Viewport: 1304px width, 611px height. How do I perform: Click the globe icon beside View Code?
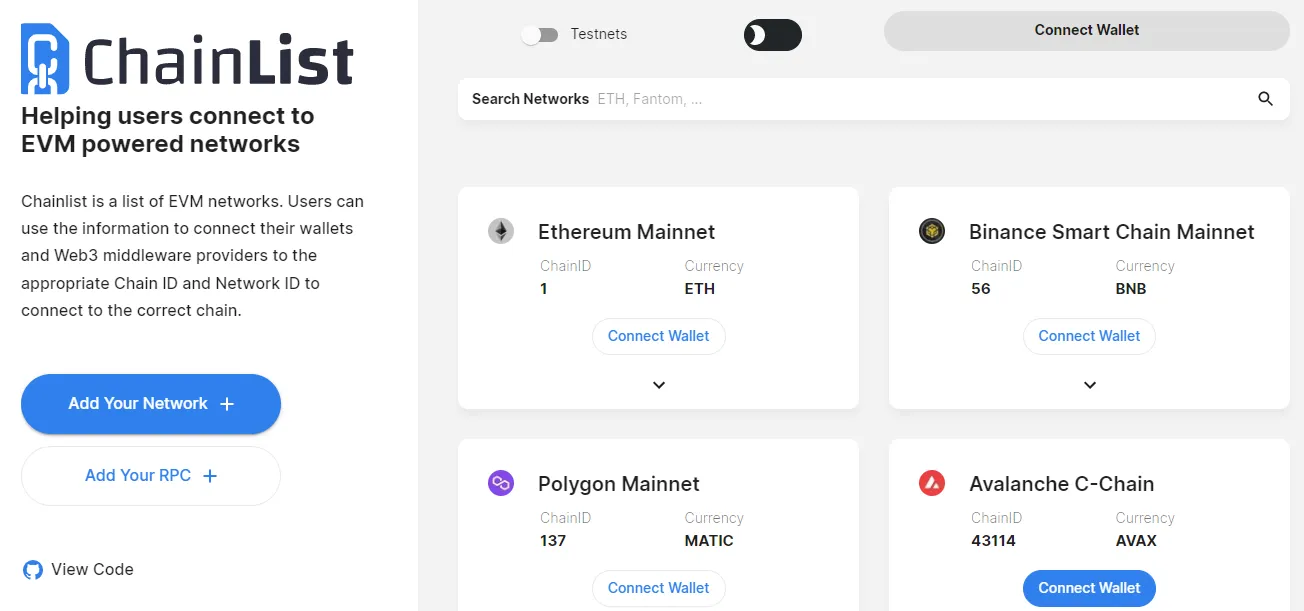pos(30,569)
